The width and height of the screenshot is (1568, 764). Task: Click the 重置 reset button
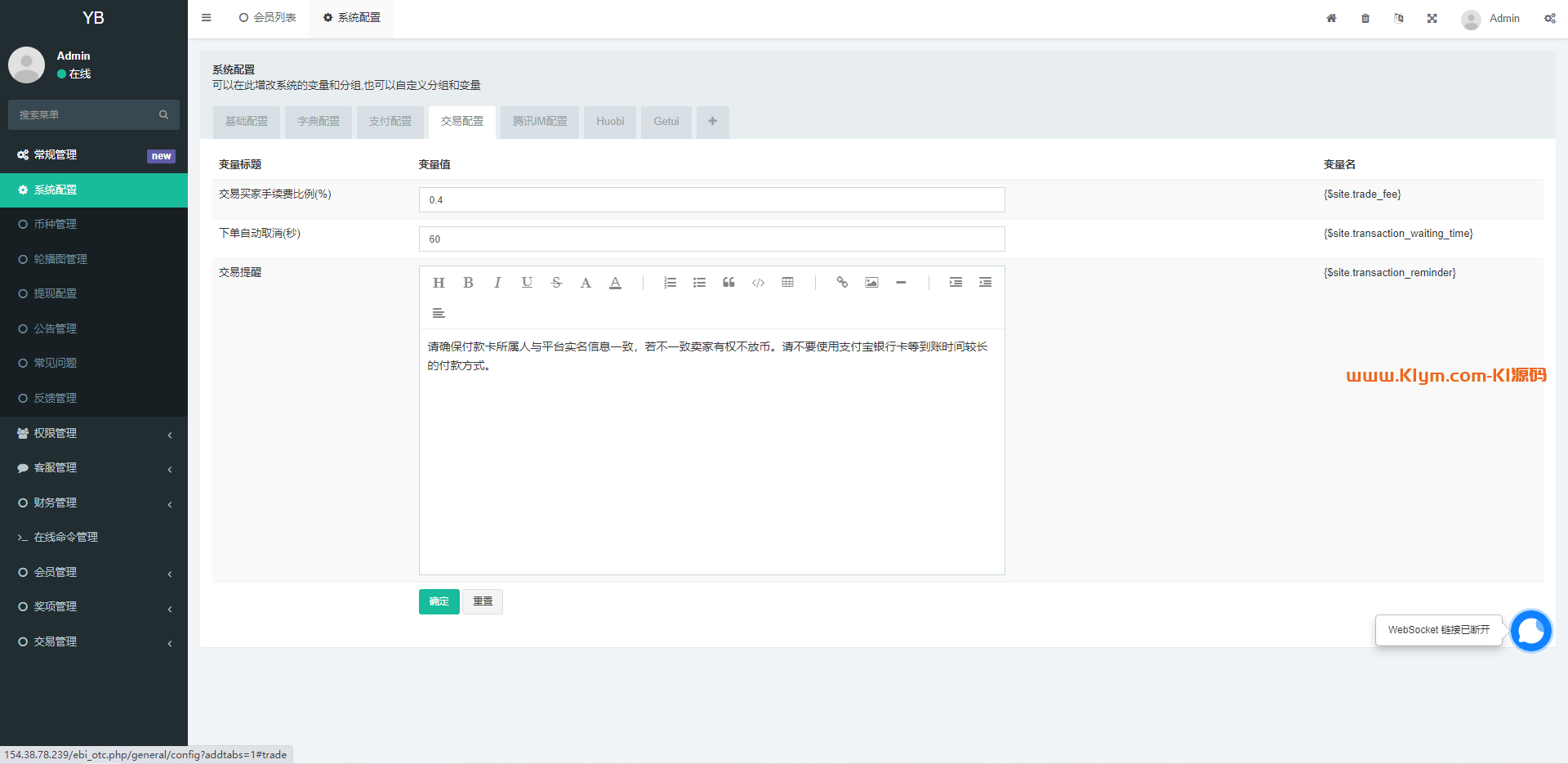click(483, 601)
